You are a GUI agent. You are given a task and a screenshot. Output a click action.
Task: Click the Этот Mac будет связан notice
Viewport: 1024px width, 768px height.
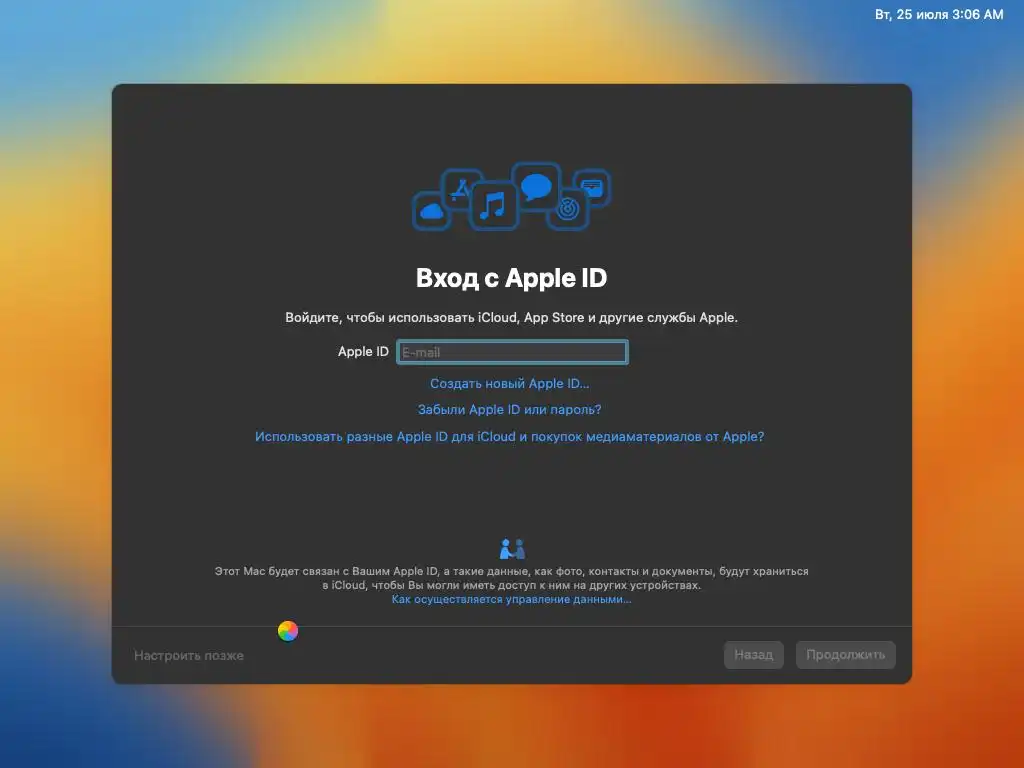coord(511,578)
